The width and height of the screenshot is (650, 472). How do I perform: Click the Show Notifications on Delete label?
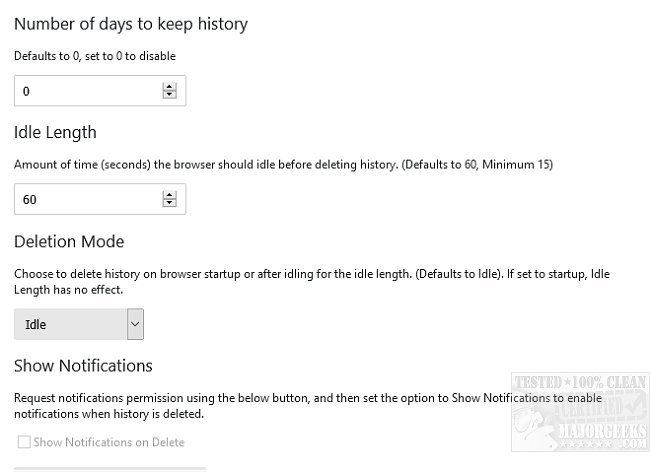click(109, 442)
